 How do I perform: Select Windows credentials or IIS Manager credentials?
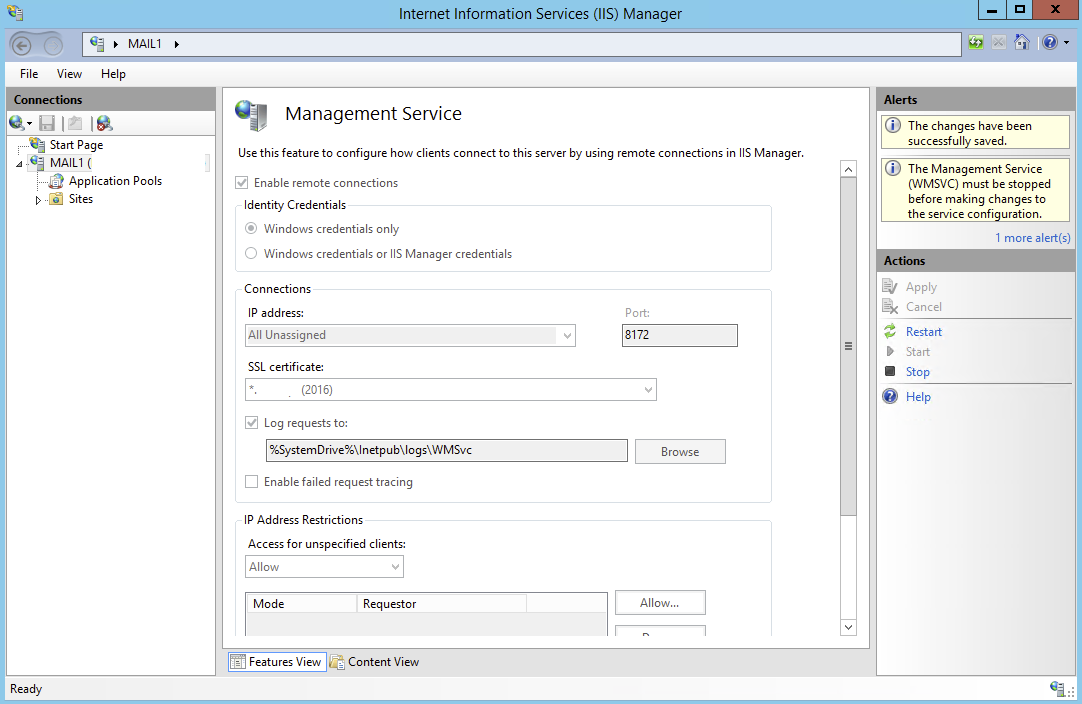tap(250, 253)
